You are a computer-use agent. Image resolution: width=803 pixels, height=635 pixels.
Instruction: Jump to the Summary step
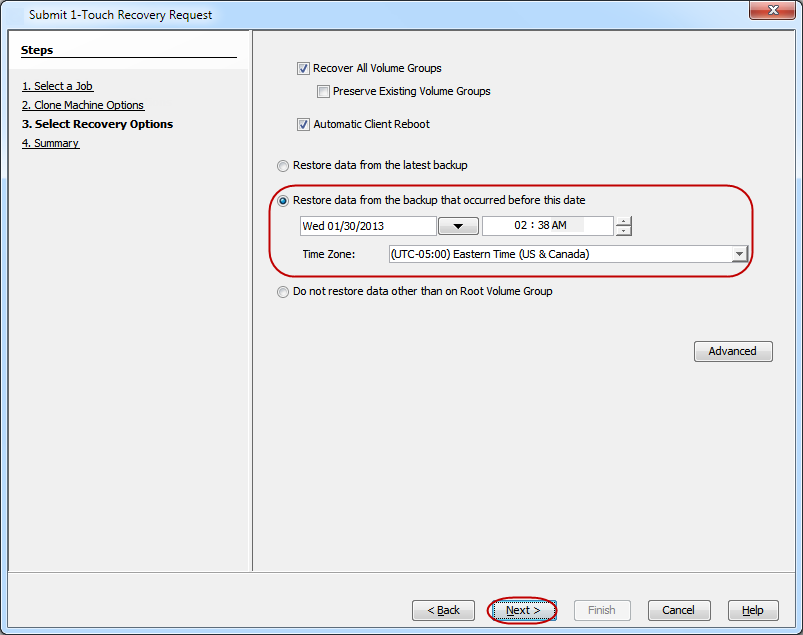[50, 143]
